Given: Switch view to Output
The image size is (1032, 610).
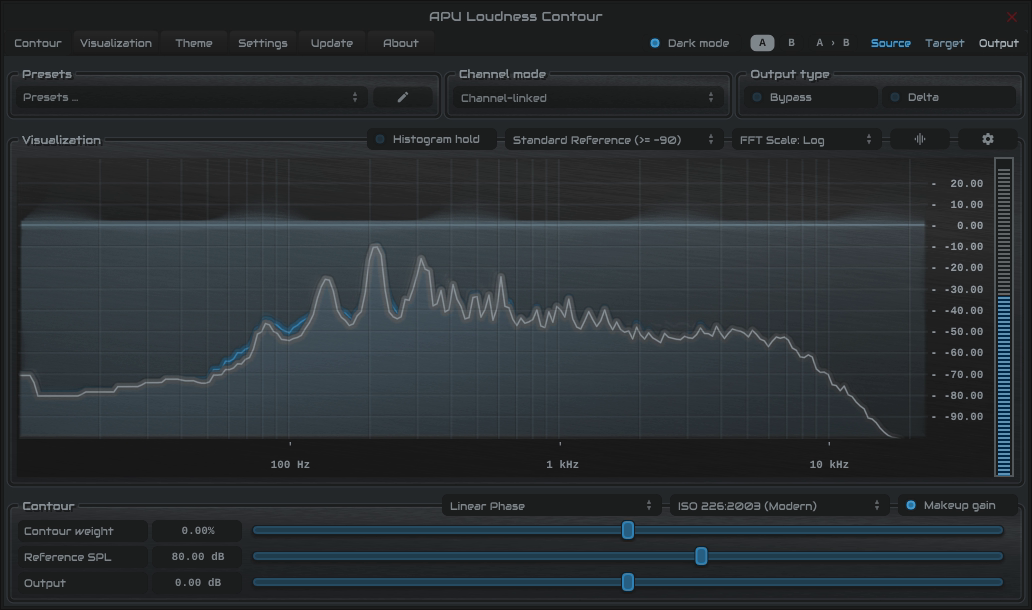Looking at the screenshot, I should click(998, 43).
